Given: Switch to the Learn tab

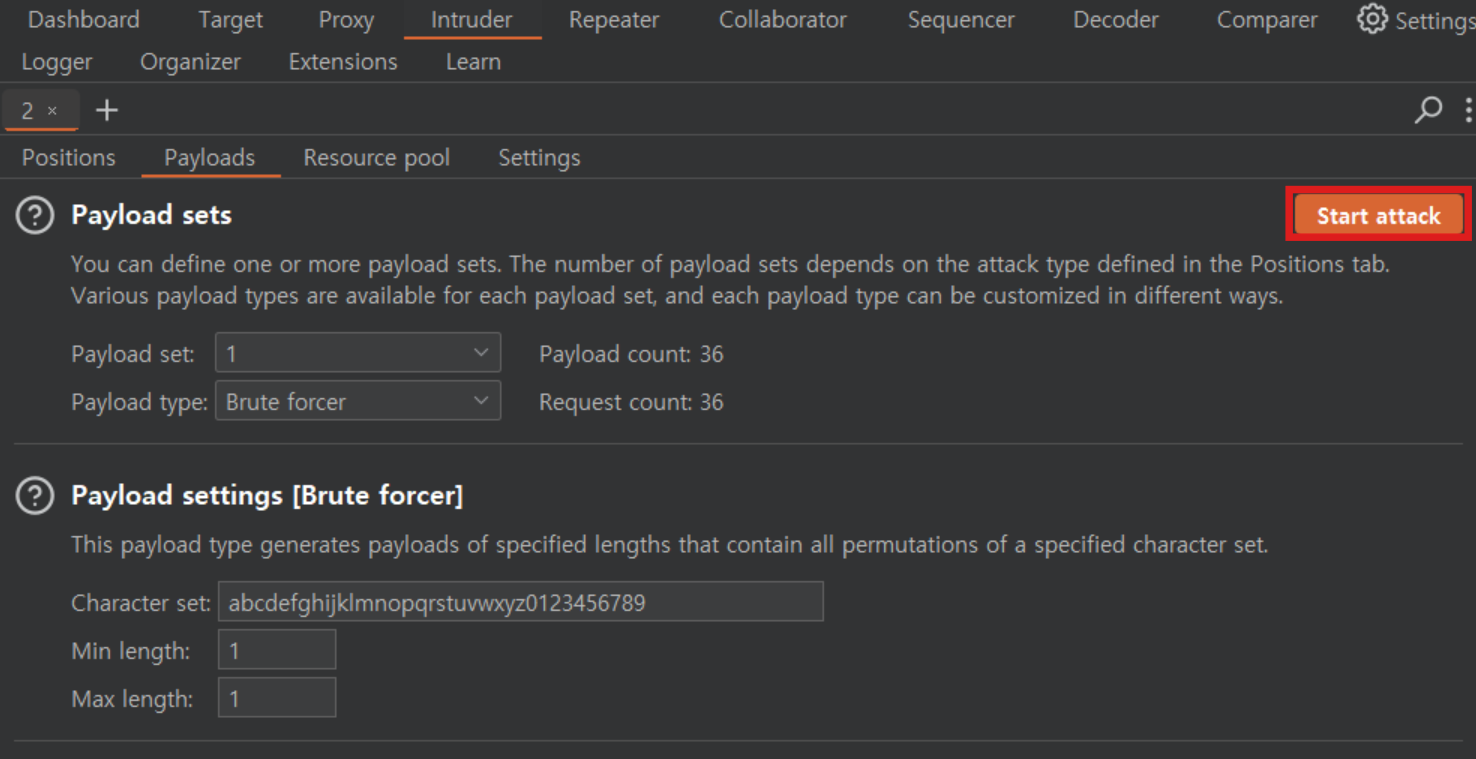Looking at the screenshot, I should point(473,62).
